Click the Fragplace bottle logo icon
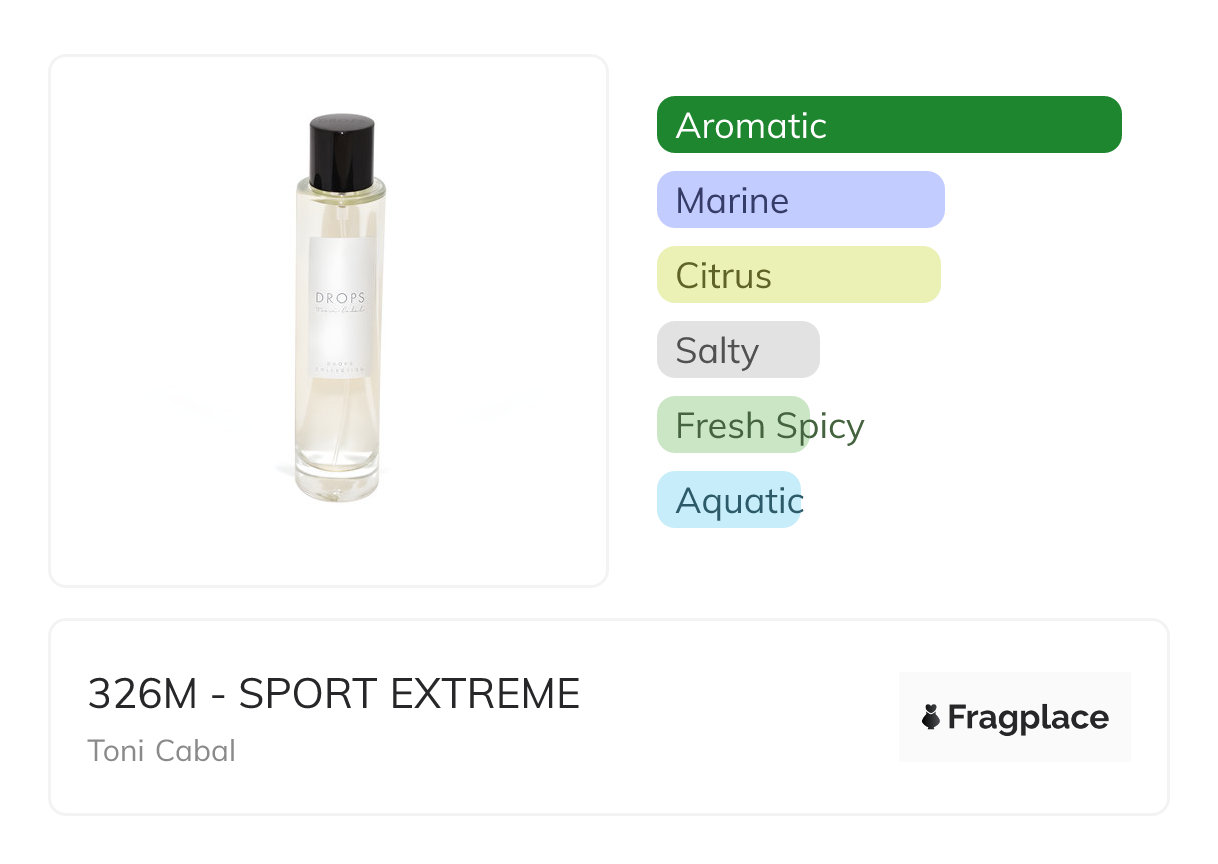Screen dimensions: 1218x864 click(x=931, y=717)
